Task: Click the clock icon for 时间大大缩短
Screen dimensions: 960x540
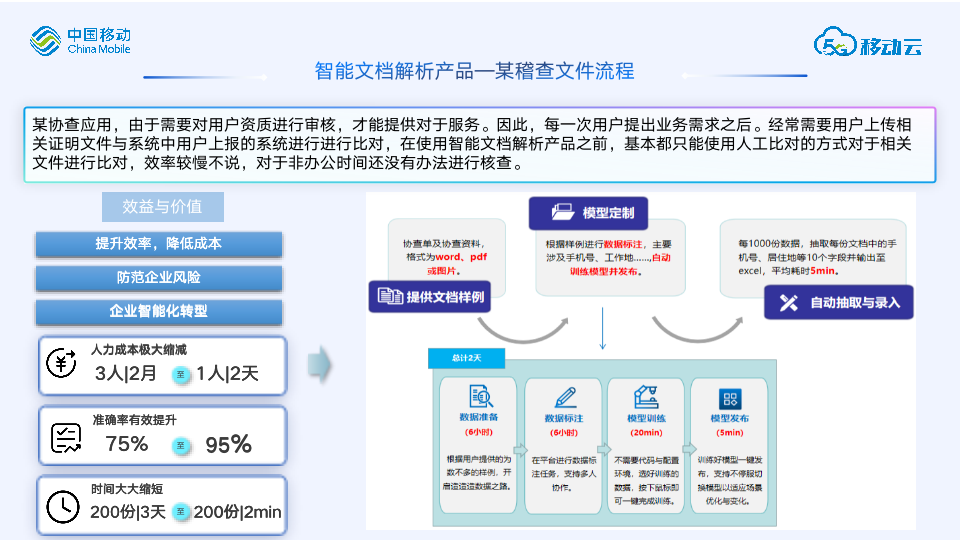Action: click(x=63, y=507)
